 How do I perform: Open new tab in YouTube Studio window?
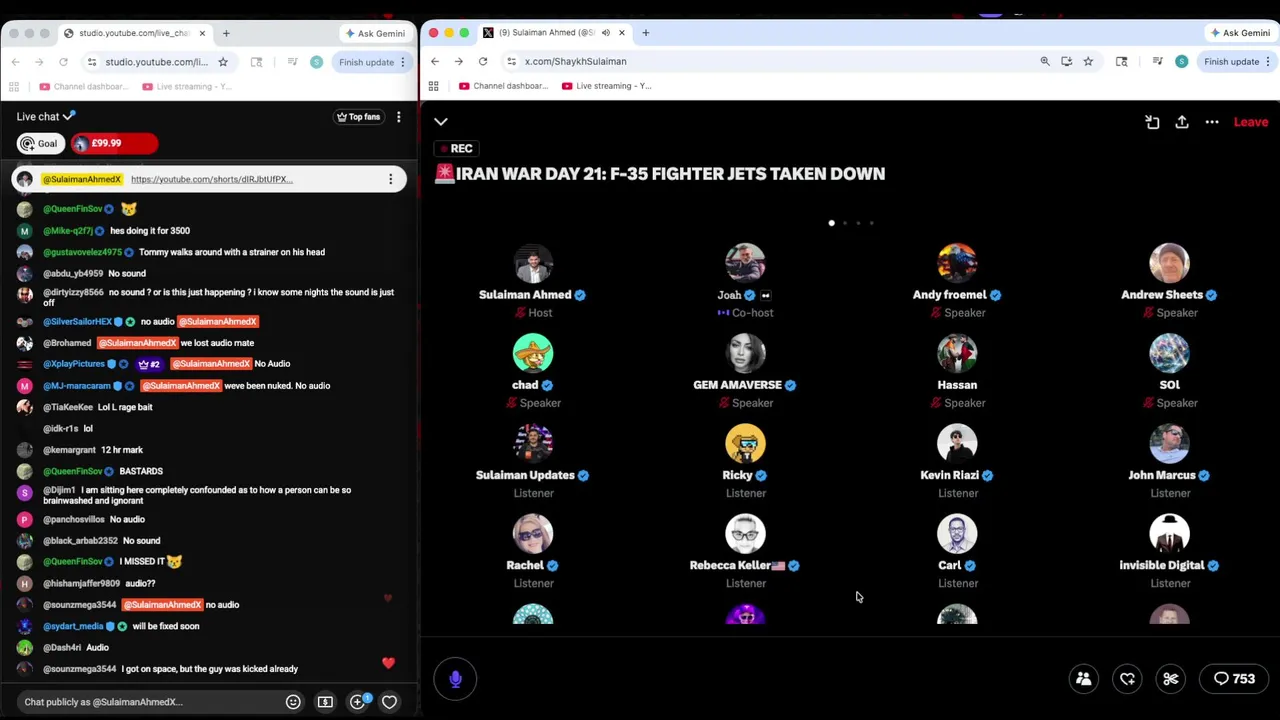(x=226, y=33)
